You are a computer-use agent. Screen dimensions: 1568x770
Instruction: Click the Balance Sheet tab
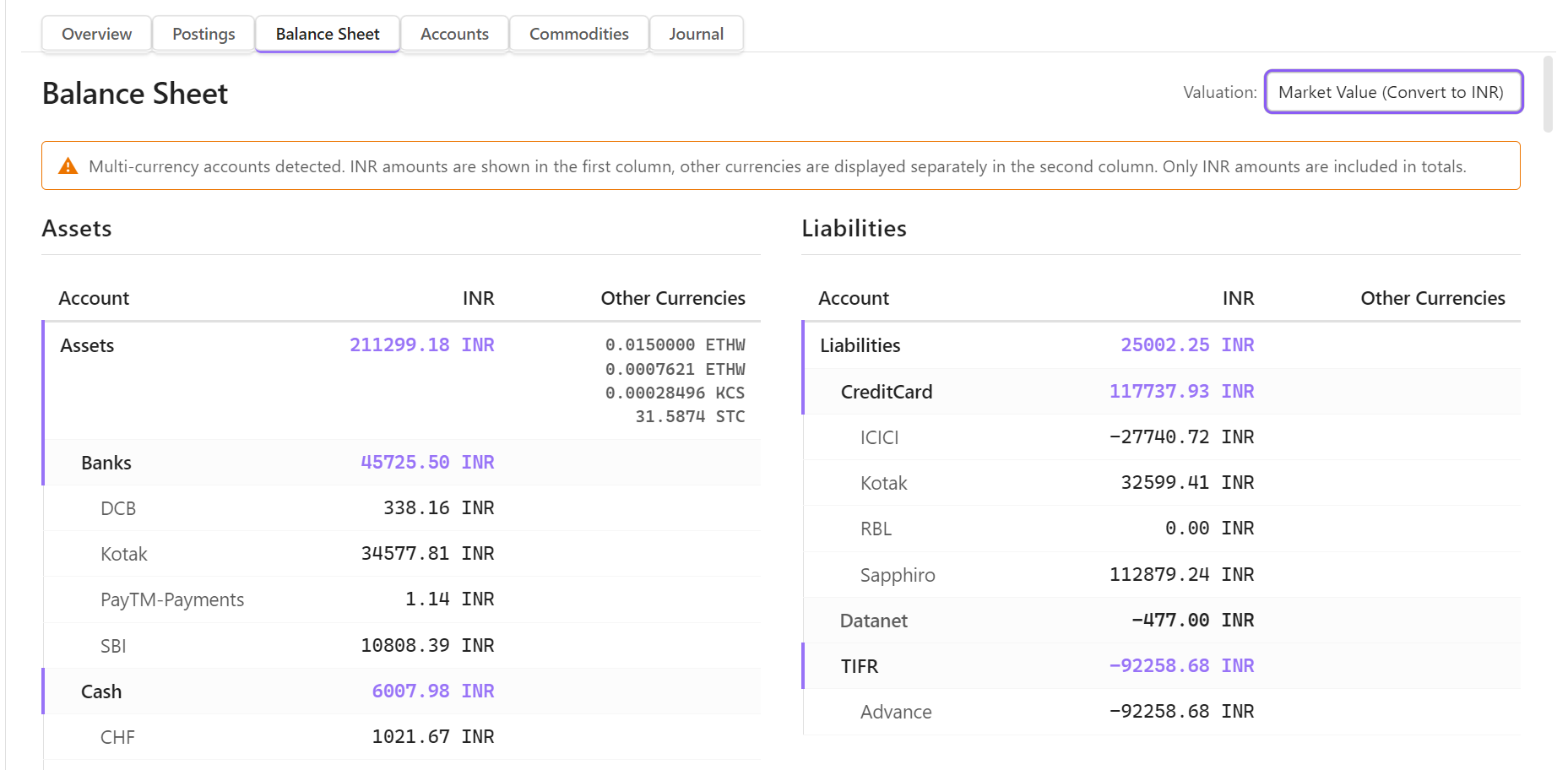pyautogui.click(x=328, y=34)
